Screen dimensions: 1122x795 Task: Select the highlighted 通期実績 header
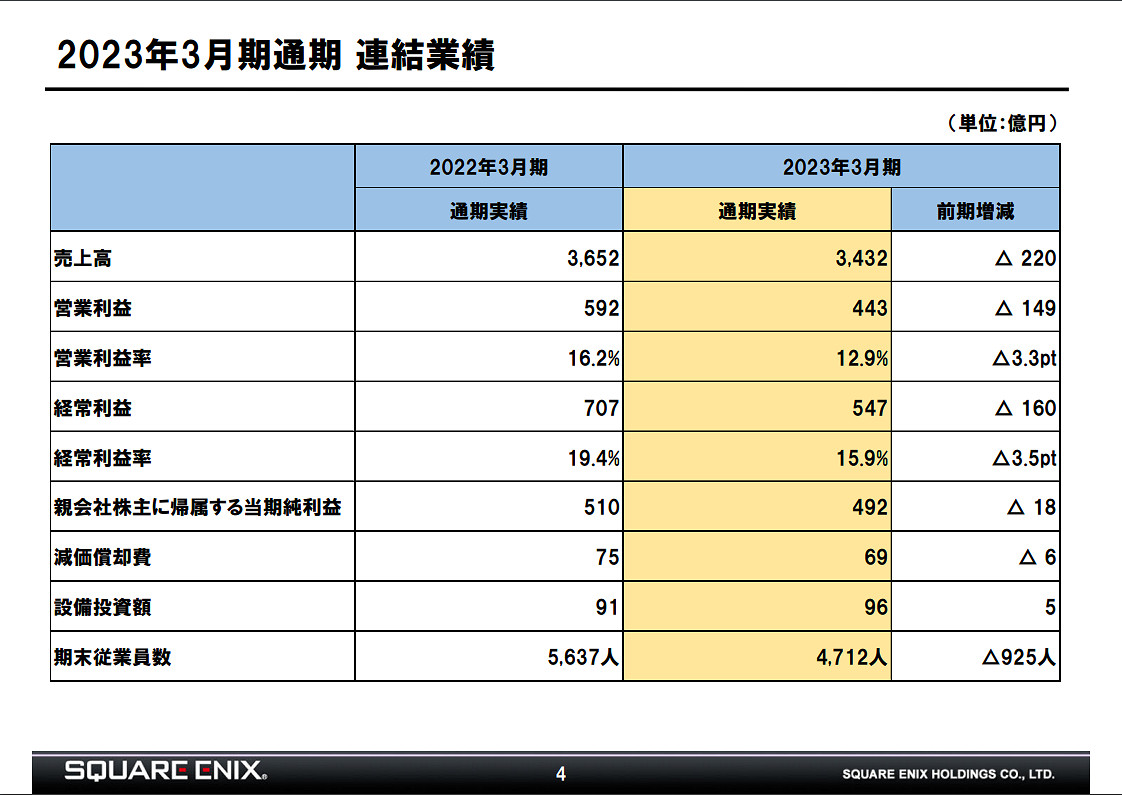tap(757, 210)
